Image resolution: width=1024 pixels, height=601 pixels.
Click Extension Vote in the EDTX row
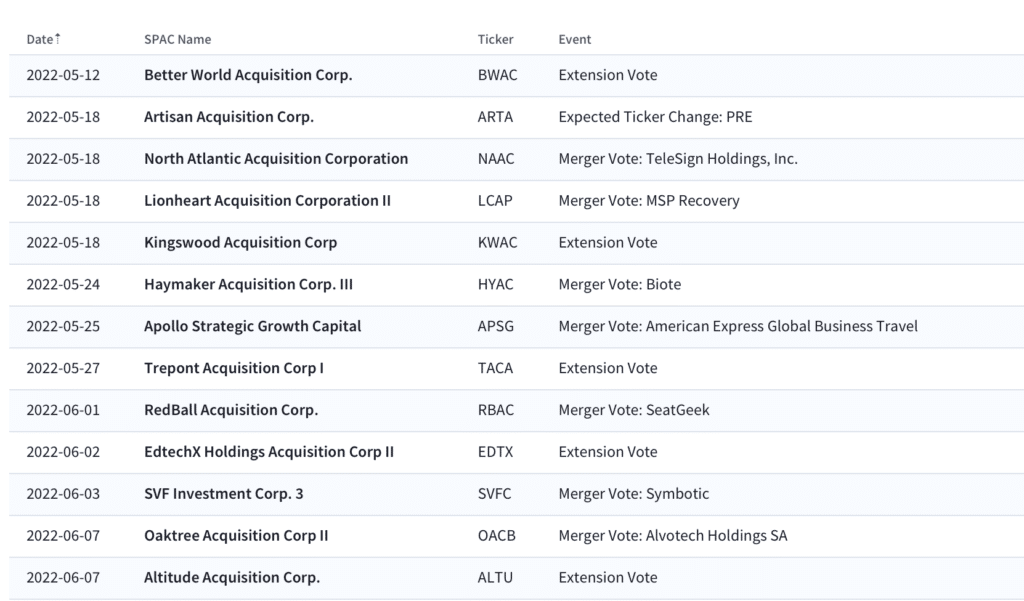click(x=608, y=451)
